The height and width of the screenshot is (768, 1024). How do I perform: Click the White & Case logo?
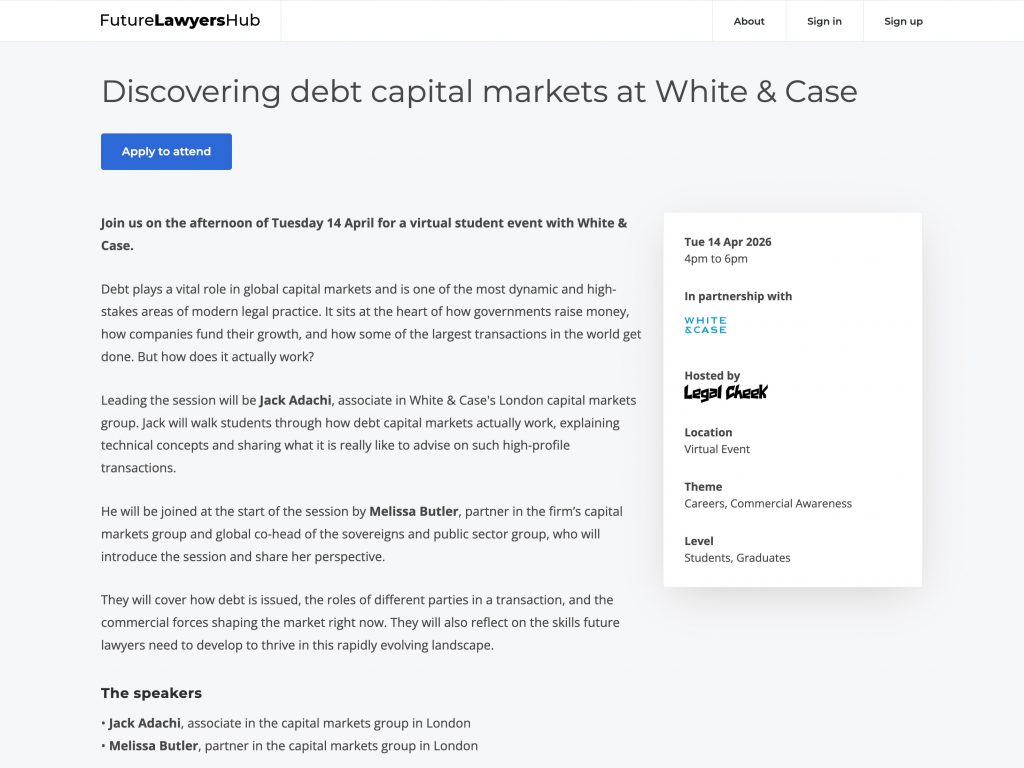(x=705, y=326)
